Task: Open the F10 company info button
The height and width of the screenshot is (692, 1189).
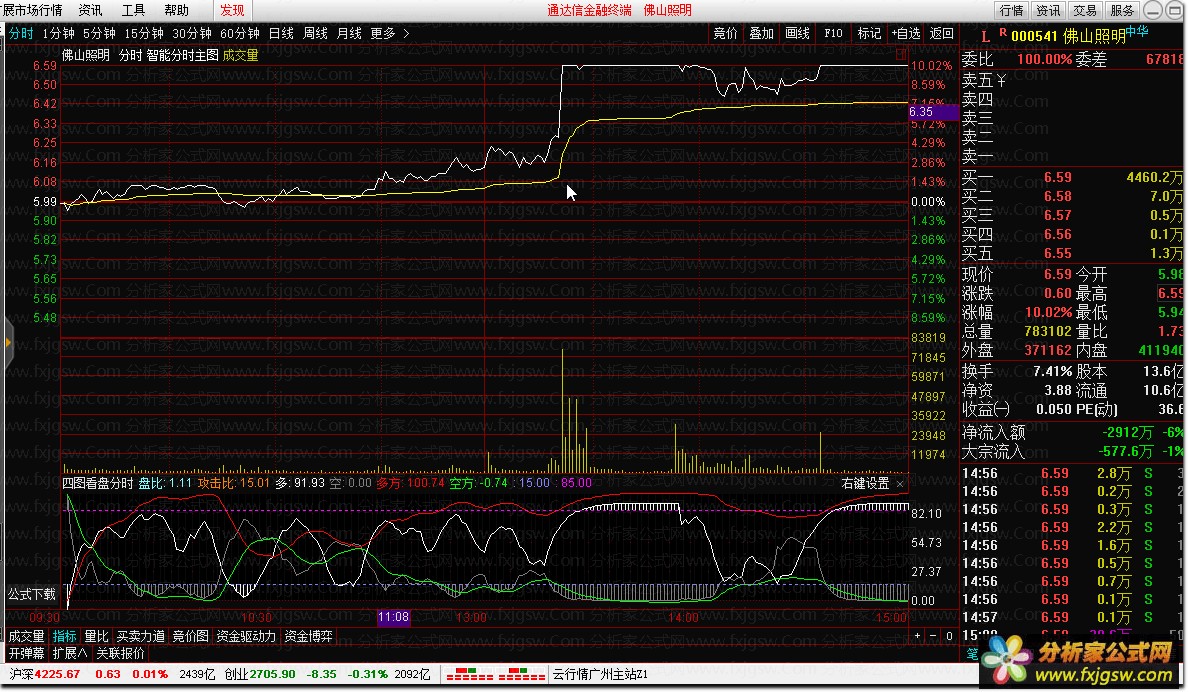Action: coord(833,33)
